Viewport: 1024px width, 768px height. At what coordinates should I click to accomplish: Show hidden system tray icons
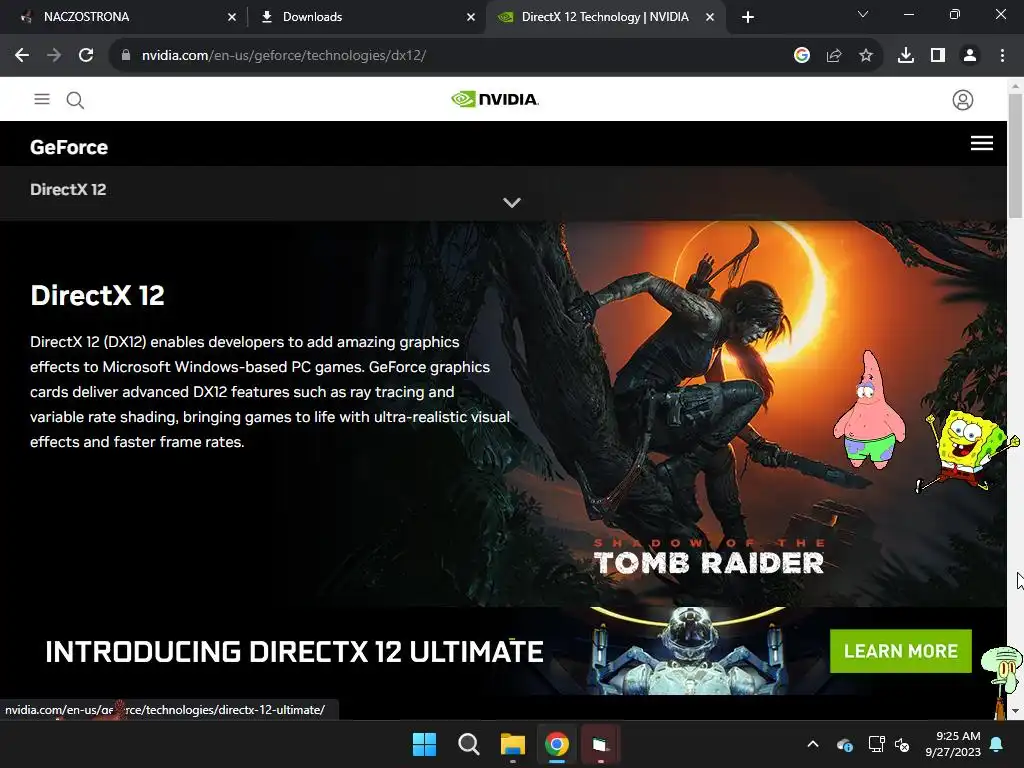click(x=813, y=744)
